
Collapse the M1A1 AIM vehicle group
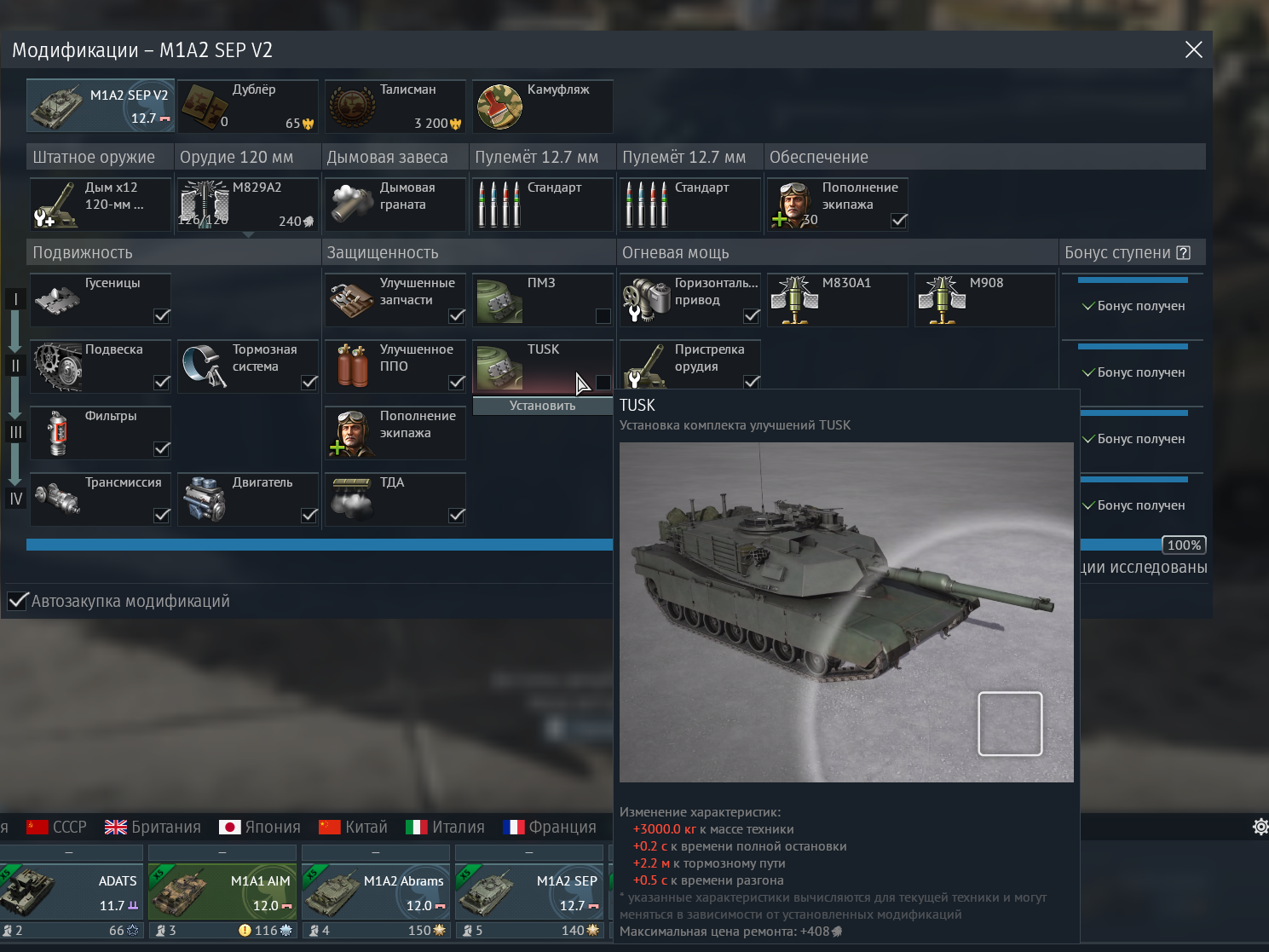point(222,852)
